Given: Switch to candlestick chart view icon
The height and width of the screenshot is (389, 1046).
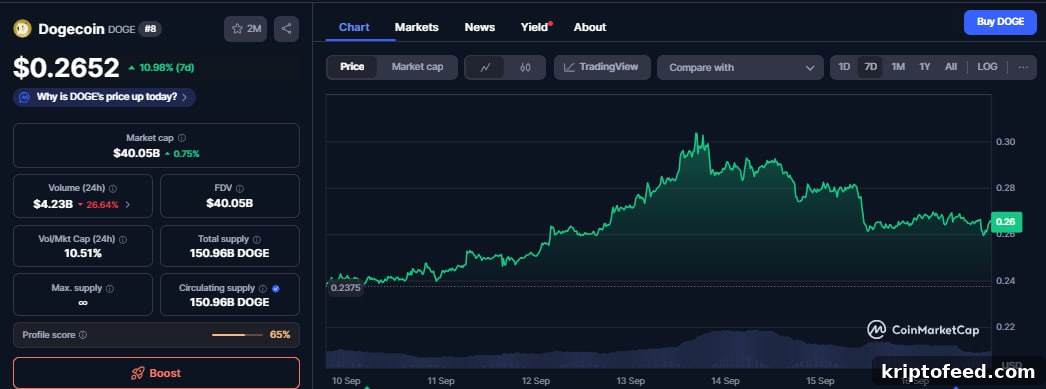Looking at the screenshot, I should (x=525, y=67).
